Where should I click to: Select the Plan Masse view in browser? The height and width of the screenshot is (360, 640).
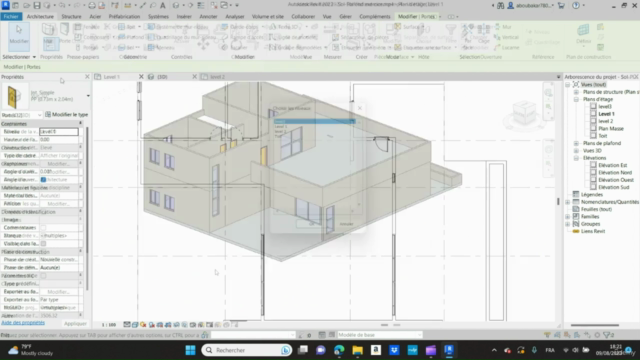pyautogui.click(x=611, y=129)
